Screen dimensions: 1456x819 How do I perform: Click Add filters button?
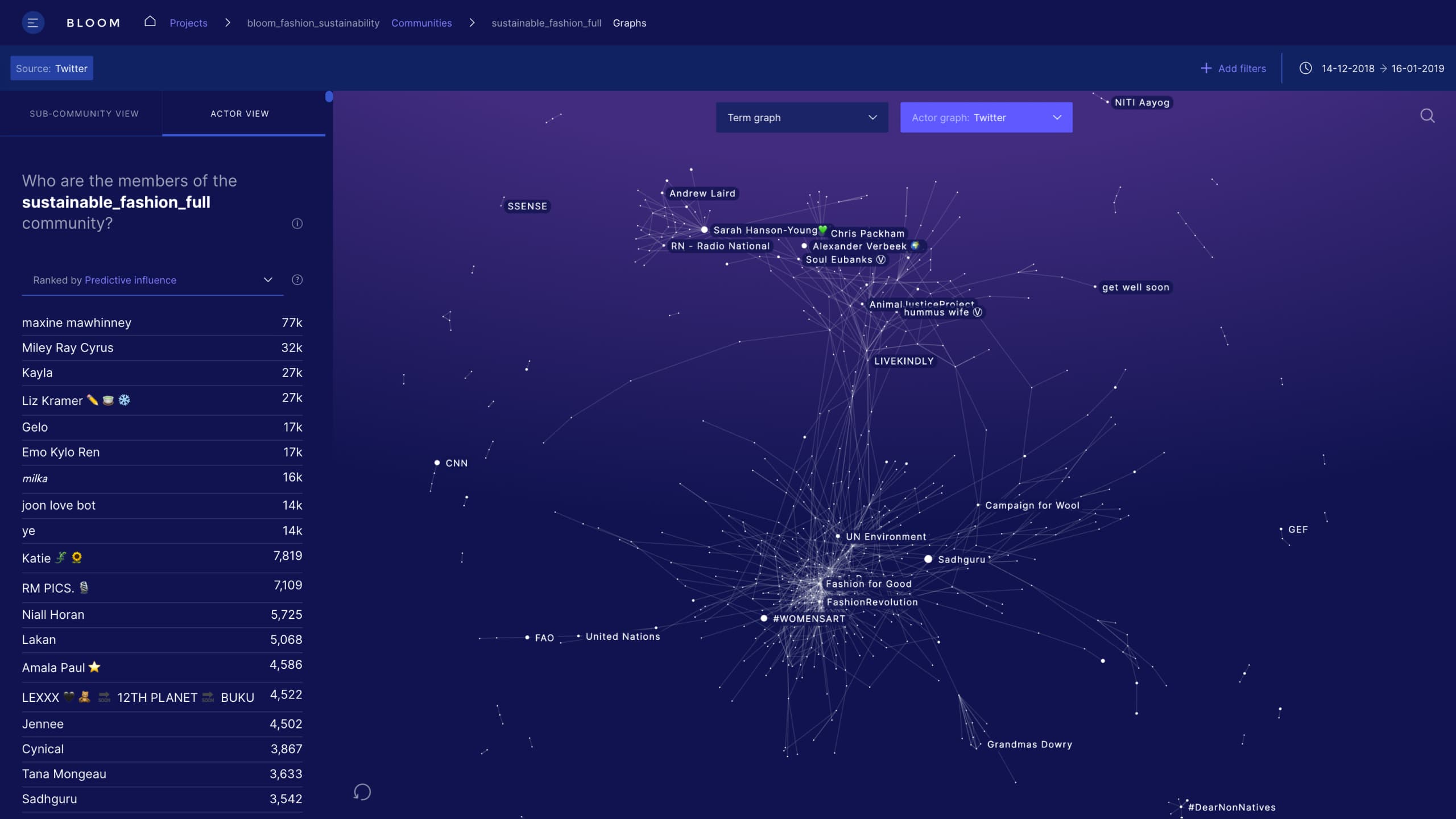1234,68
